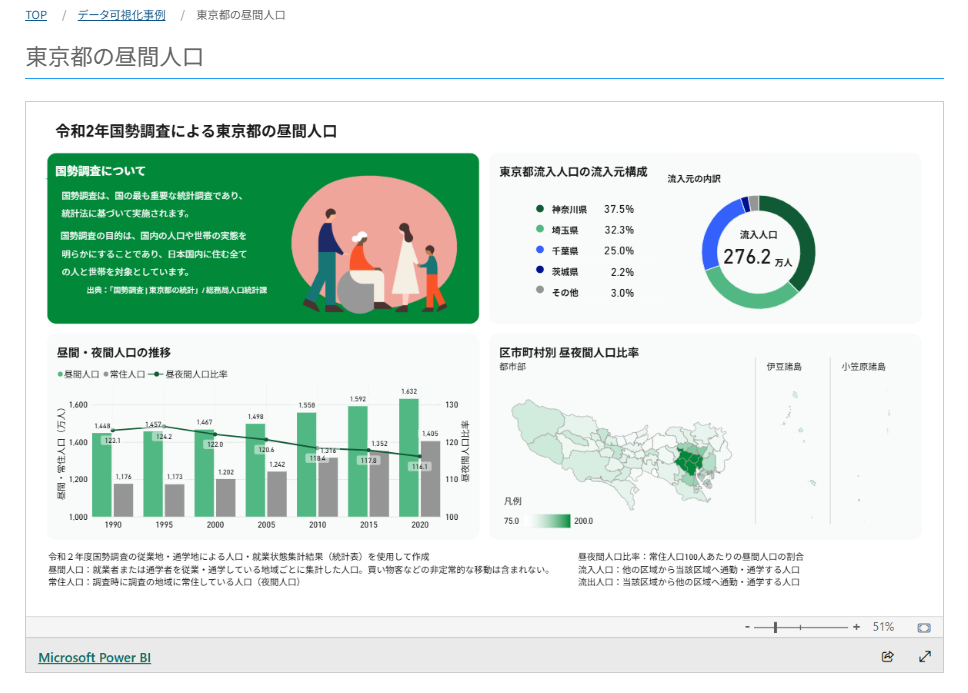Click the blue donut chart segment
Image resolution: width=968 pixels, height=693 pixels.
tap(715, 232)
